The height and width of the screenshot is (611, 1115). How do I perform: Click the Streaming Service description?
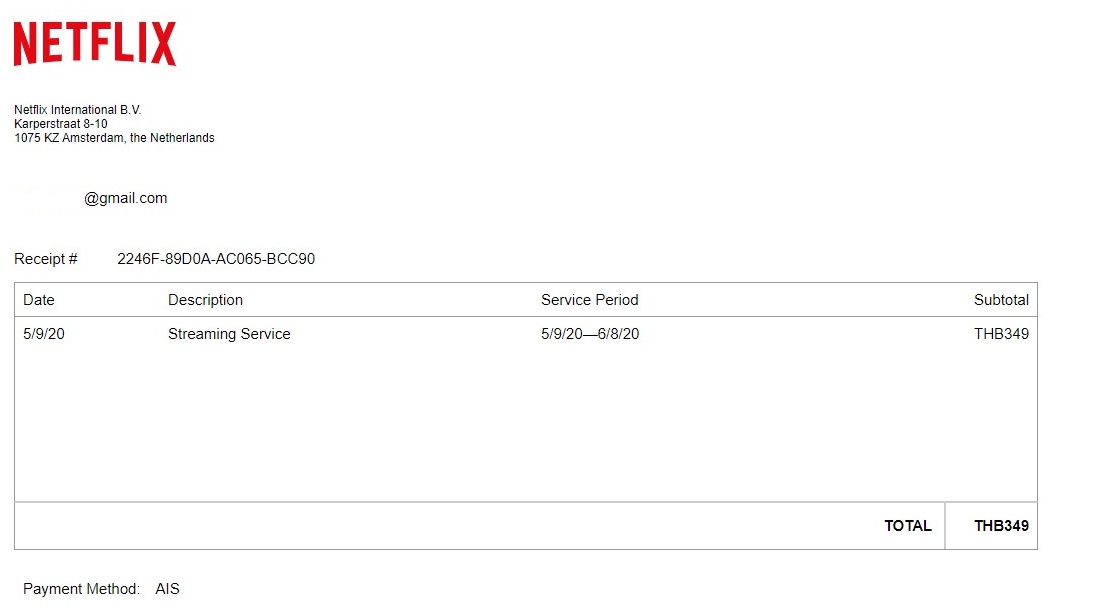(229, 334)
